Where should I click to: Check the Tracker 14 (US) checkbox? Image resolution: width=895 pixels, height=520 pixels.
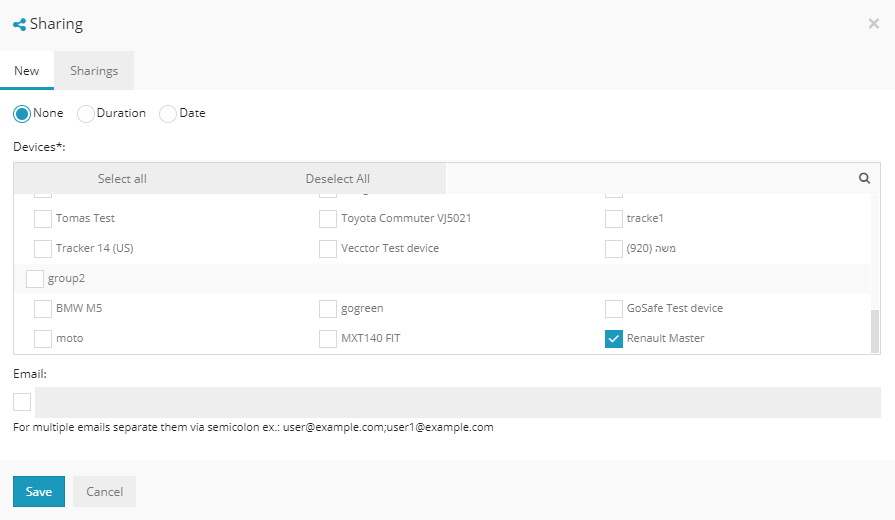43,249
